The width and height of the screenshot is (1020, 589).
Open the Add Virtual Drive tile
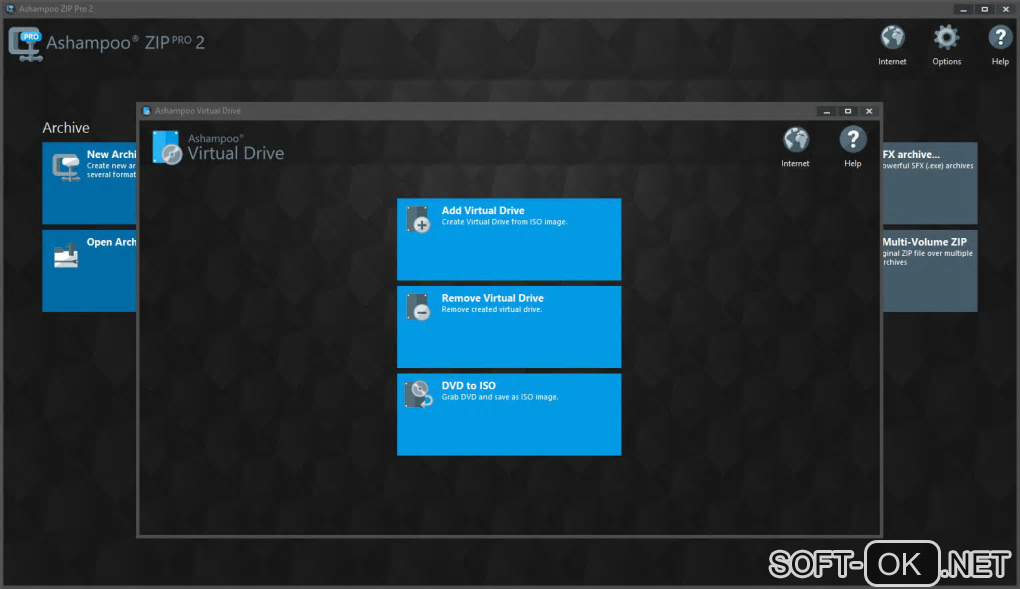509,239
